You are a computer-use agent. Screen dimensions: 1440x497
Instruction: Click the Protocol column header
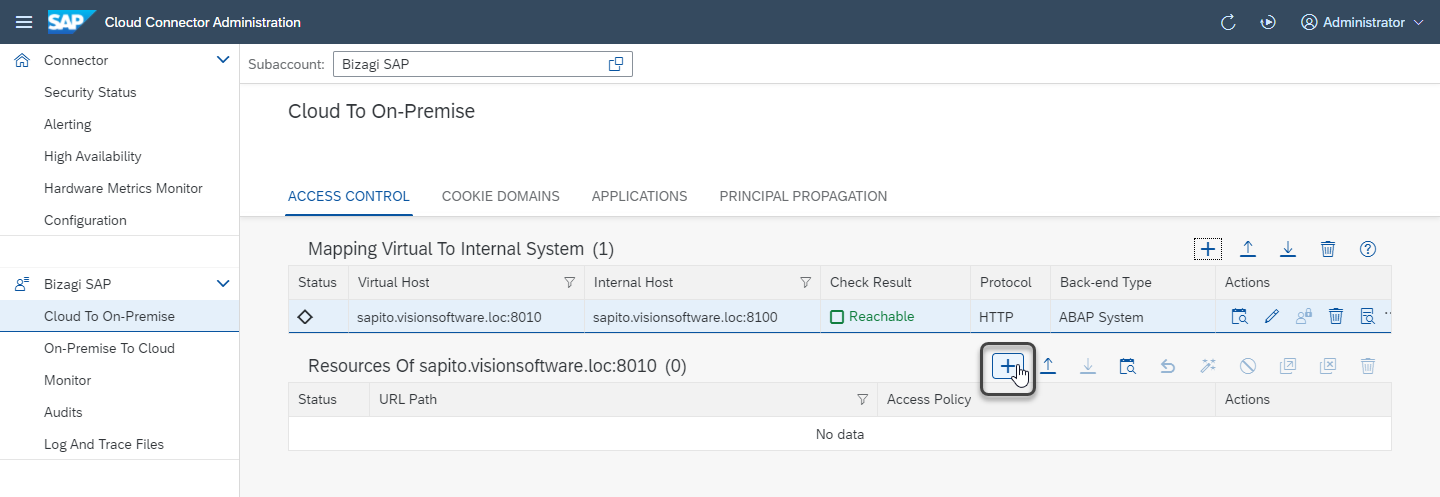coord(1005,283)
